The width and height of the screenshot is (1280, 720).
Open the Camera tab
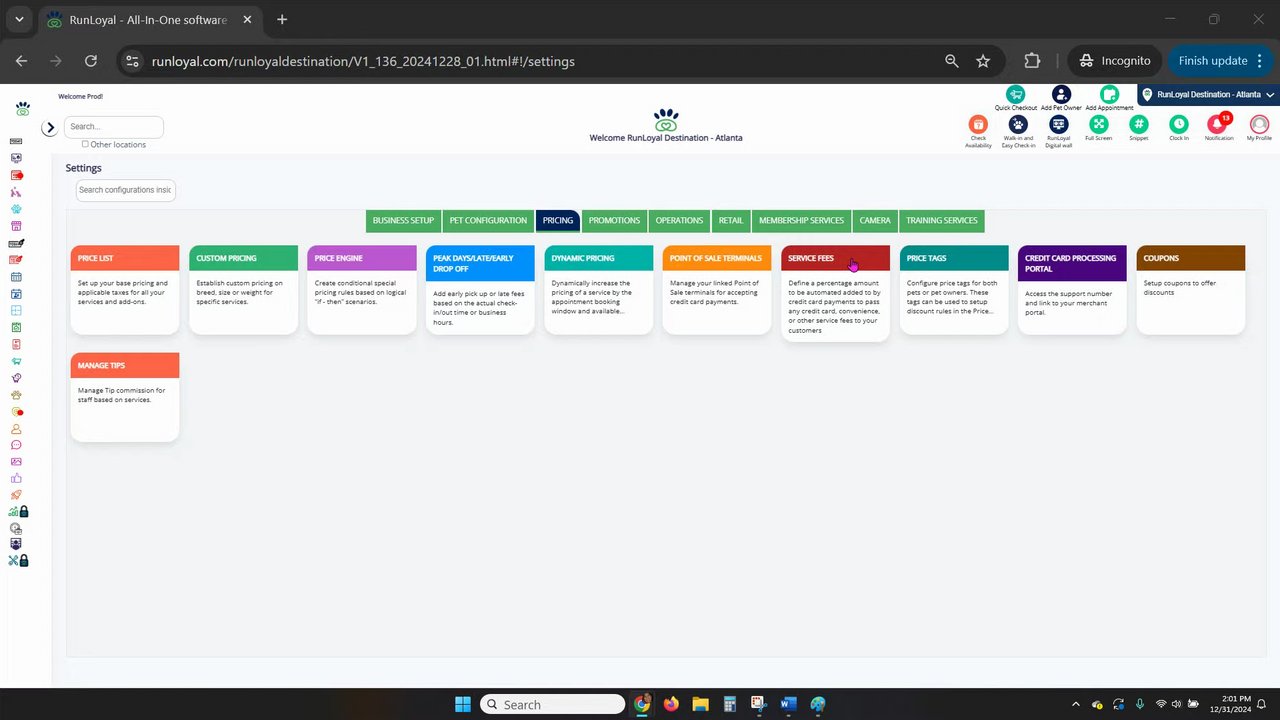[x=875, y=220]
